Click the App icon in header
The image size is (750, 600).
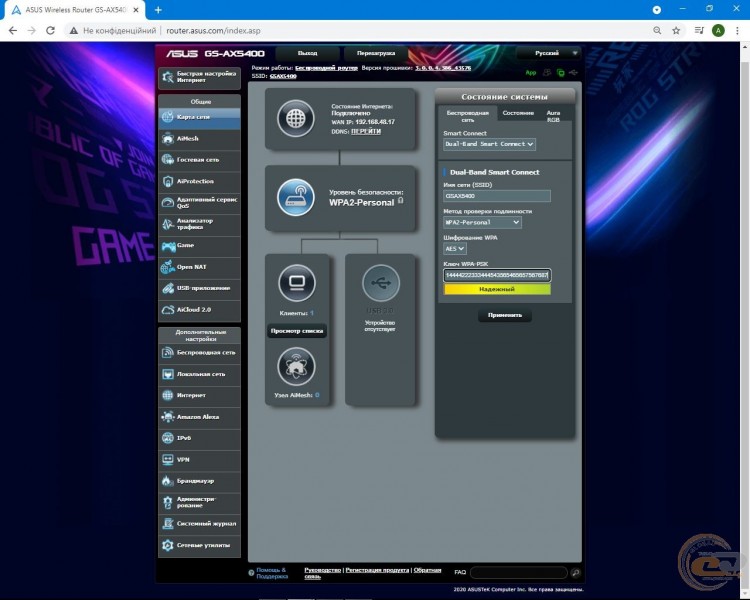click(x=531, y=73)
